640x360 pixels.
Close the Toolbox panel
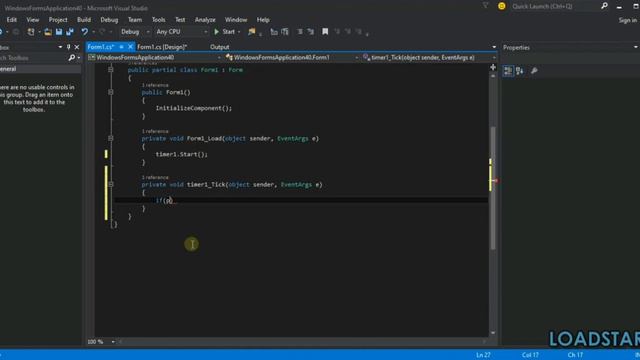pyautogui.click(x=77, y=47)
